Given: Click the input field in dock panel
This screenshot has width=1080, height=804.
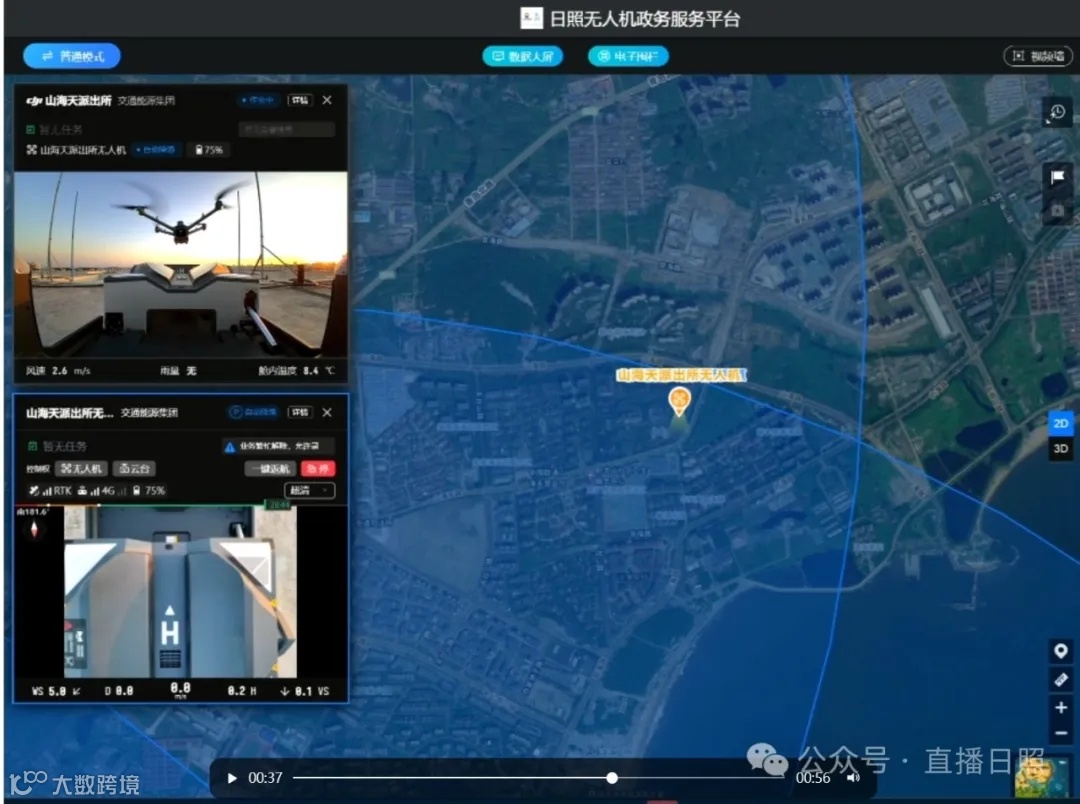Looking at the screenshot, I should click(x=287, y=129).
